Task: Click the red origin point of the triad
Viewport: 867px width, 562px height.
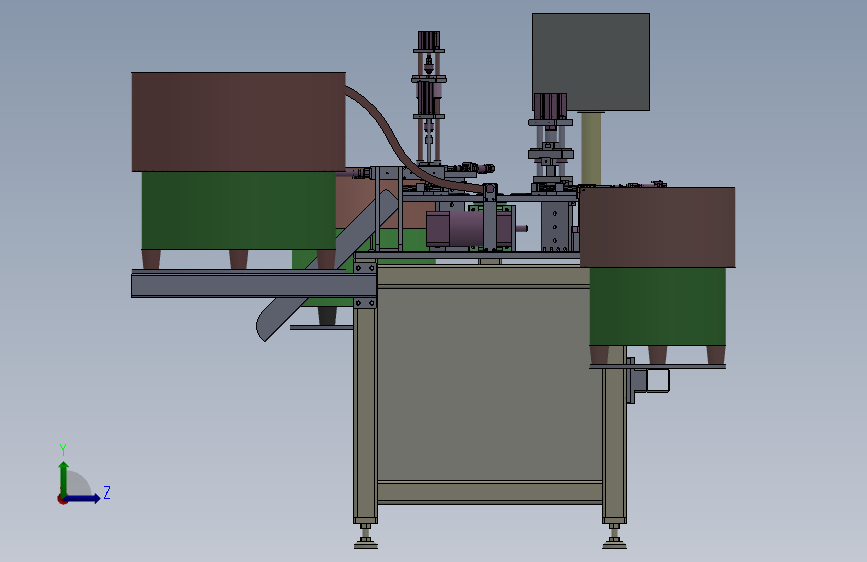Action: click(x=62, y=499)
